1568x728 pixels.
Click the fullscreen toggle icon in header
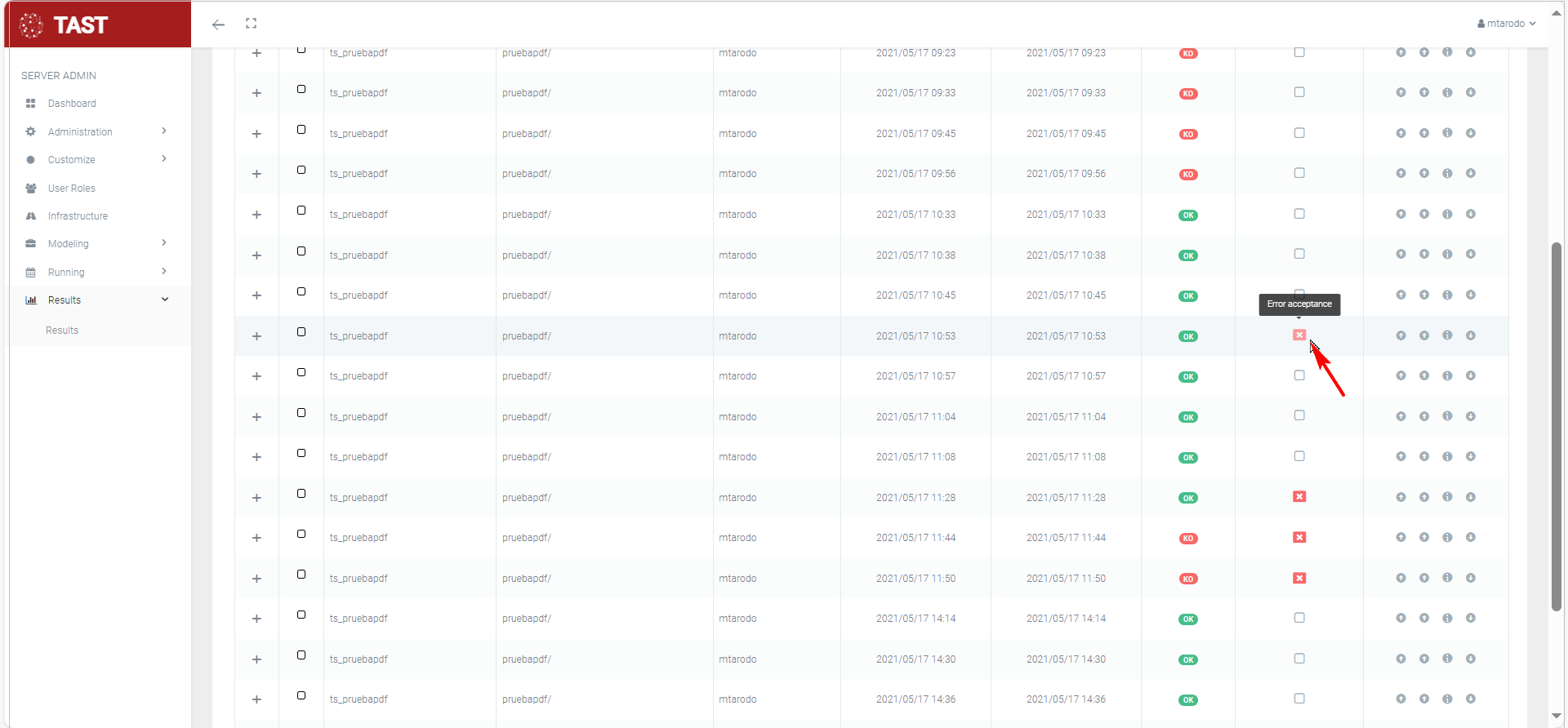point(251,24)
